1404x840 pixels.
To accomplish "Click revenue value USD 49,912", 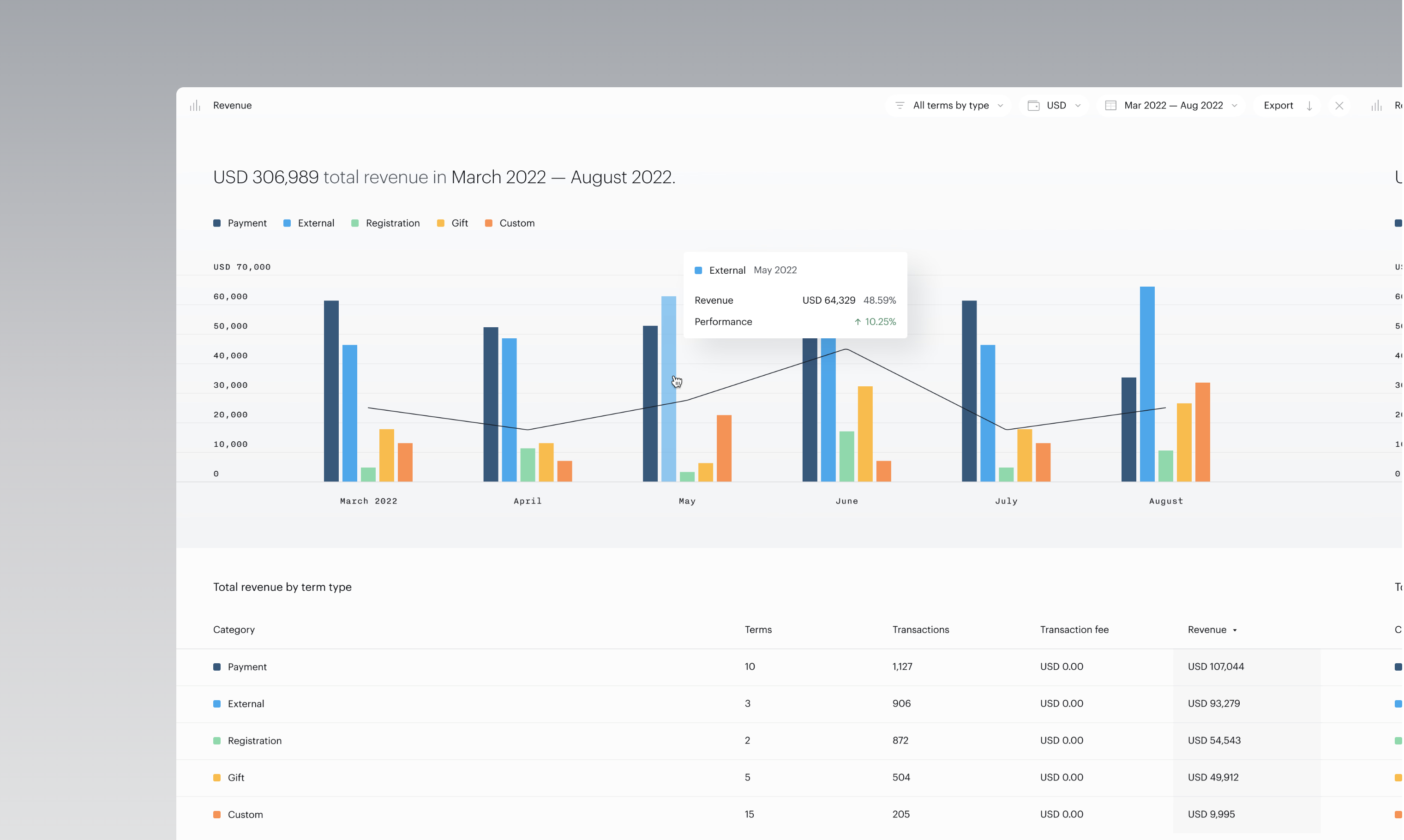I will point(1214,778).
